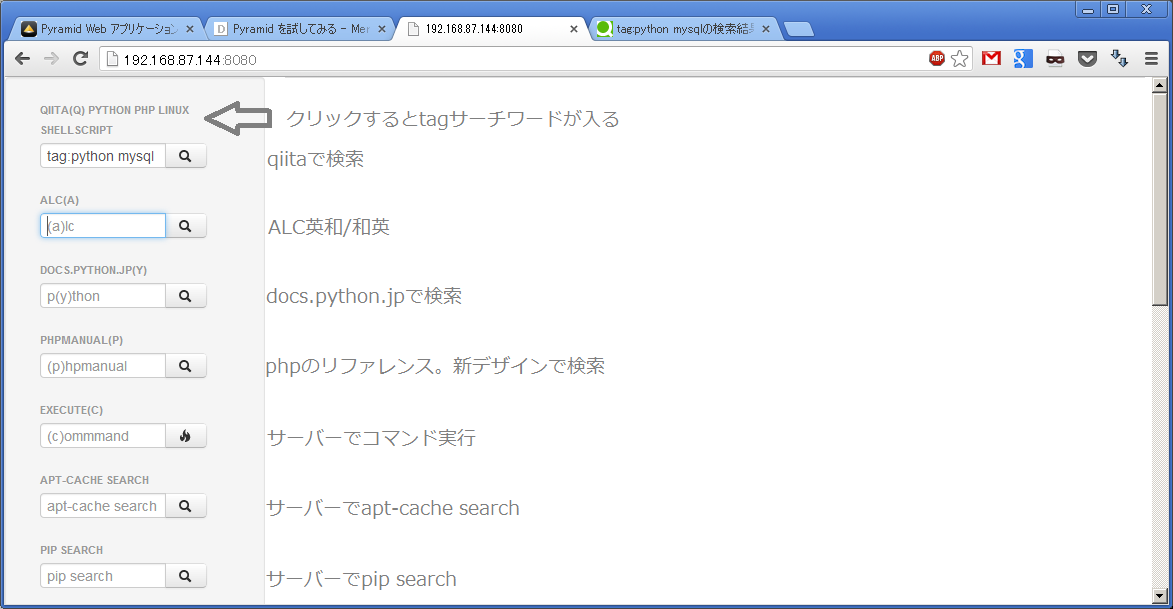Focus the pip search input field
This screenshot has width=1173, height=609.
(102, 576)
